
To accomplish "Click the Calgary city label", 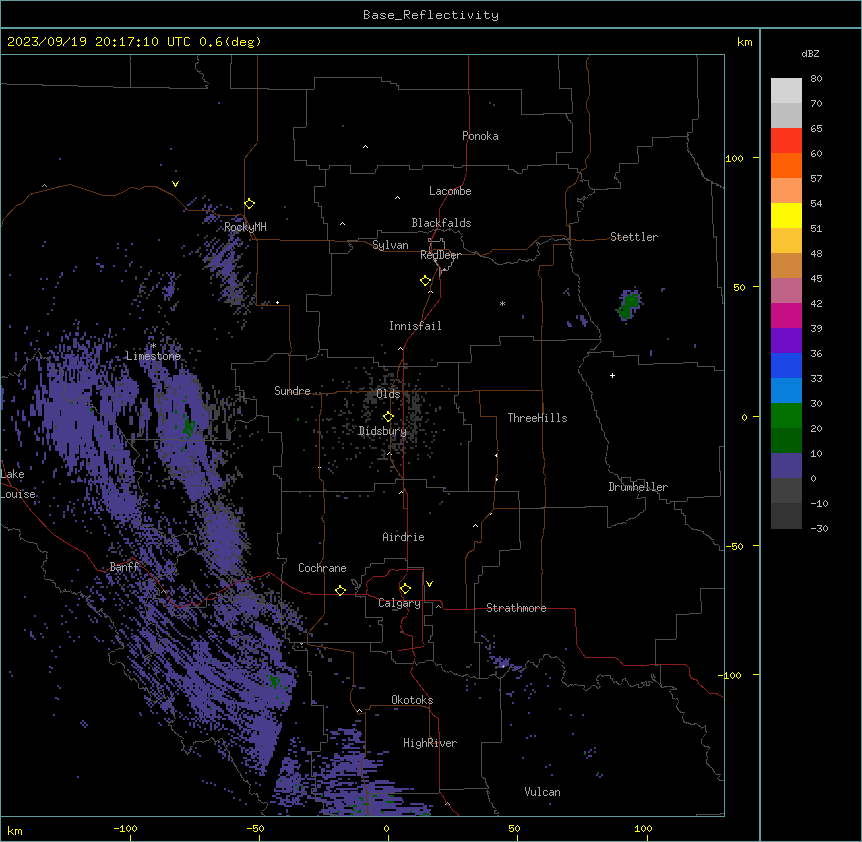I will (x=400, y=603).
